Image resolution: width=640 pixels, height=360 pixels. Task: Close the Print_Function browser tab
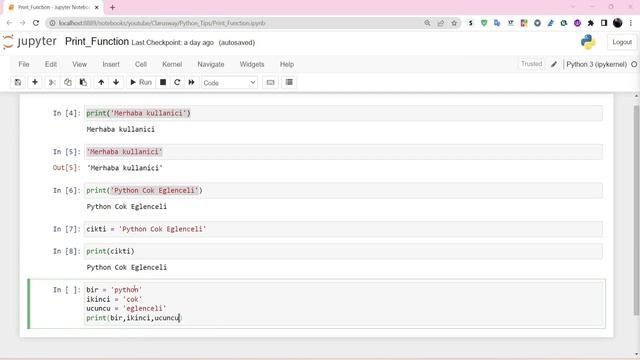point(97,7)
